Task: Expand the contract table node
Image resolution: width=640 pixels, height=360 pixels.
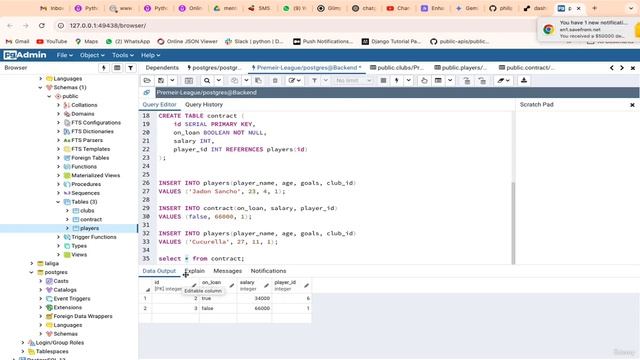Action: 67,220
